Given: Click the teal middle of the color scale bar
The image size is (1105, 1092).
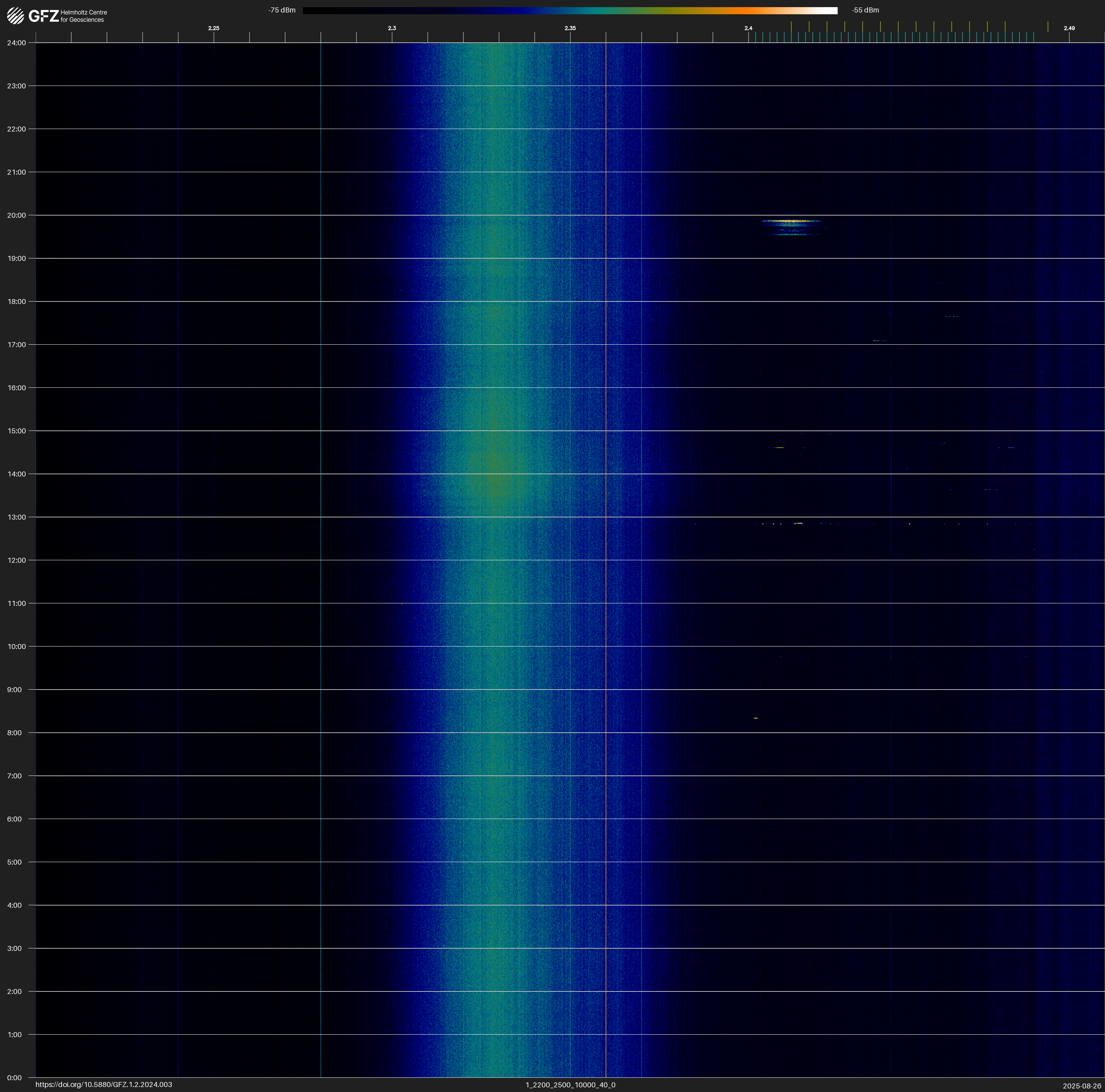Looking at the screenshot, I should (x=595, y=10).
